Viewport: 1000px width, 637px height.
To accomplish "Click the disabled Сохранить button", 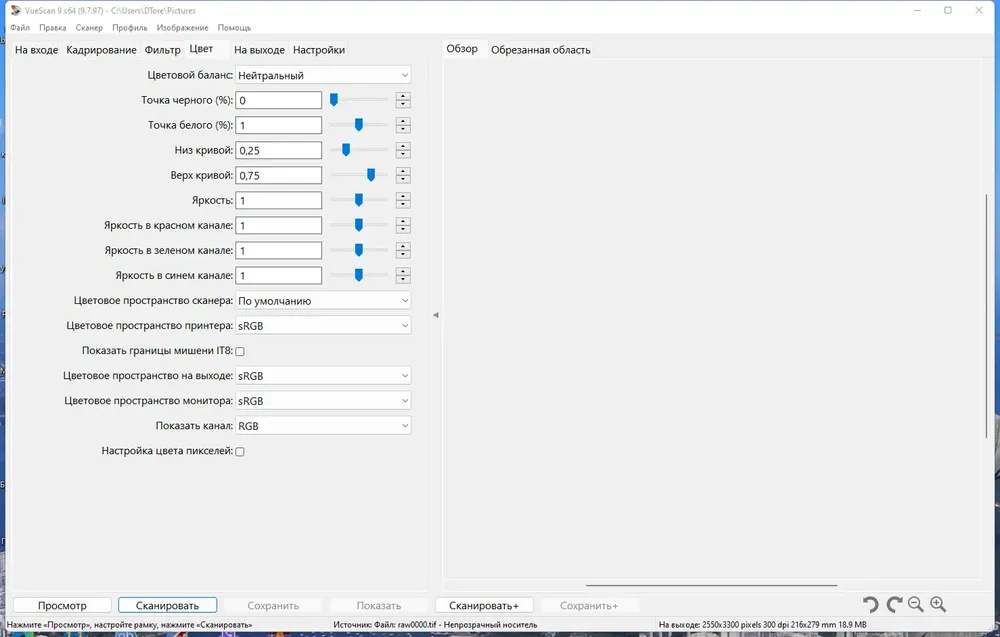I will pyautogui.click(x=273, y=605).
